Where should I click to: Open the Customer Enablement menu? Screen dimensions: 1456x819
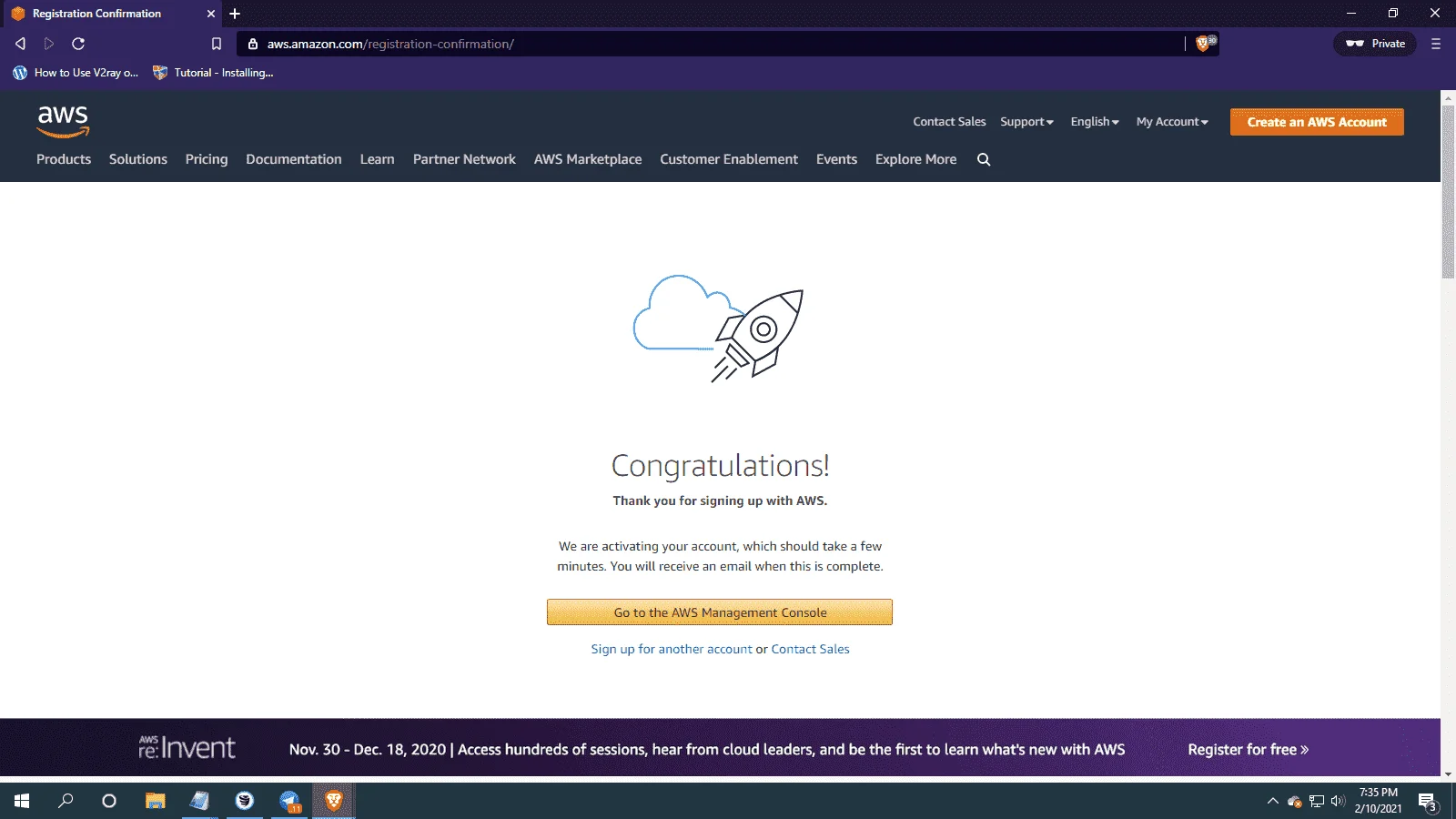[729, 159]
